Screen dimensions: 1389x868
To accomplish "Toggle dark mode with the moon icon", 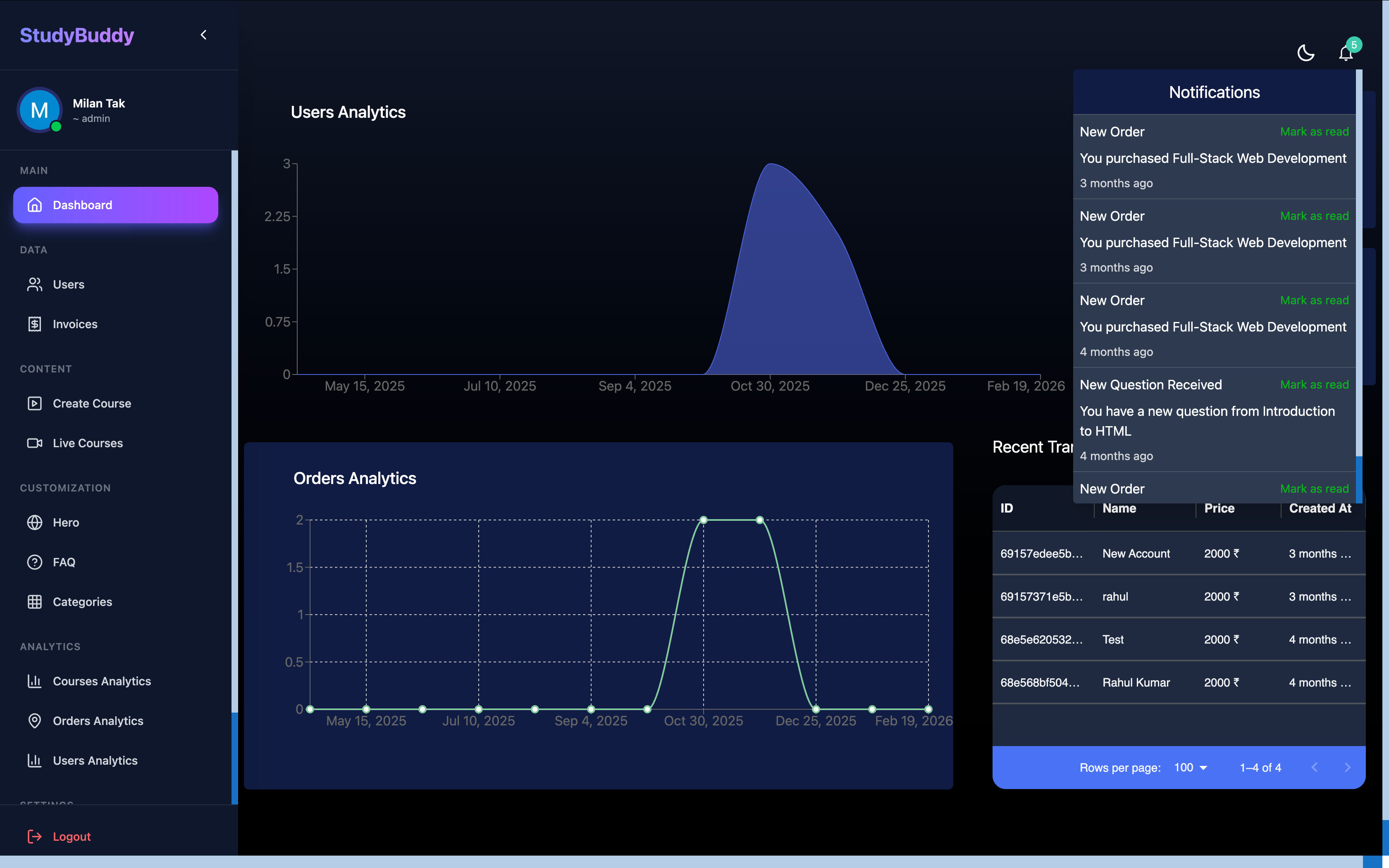I will coord(1305,52).
